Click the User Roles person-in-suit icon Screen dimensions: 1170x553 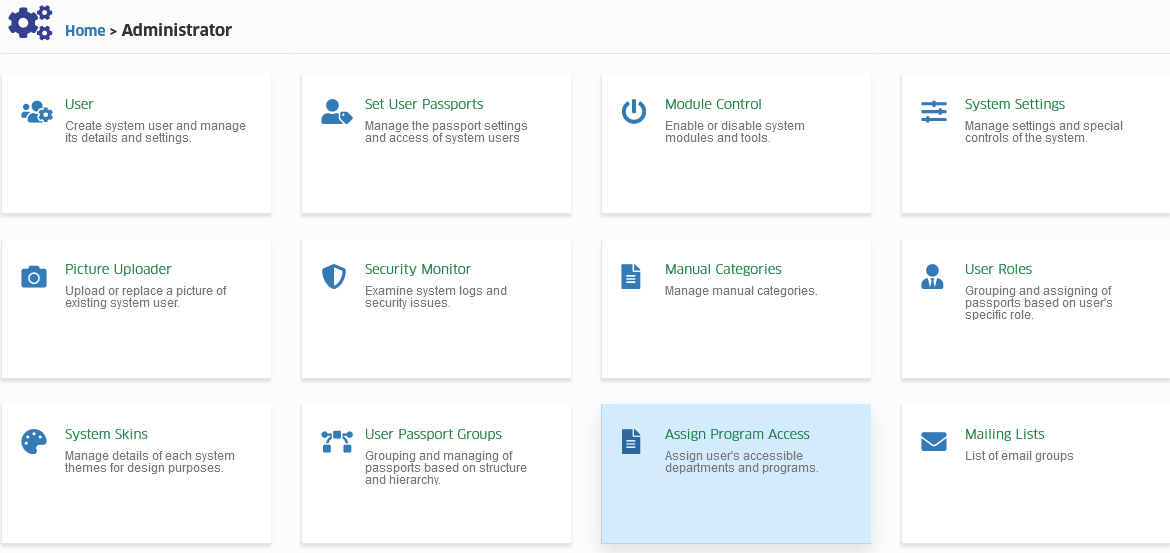pyautogui.click(x=932, y=277)
